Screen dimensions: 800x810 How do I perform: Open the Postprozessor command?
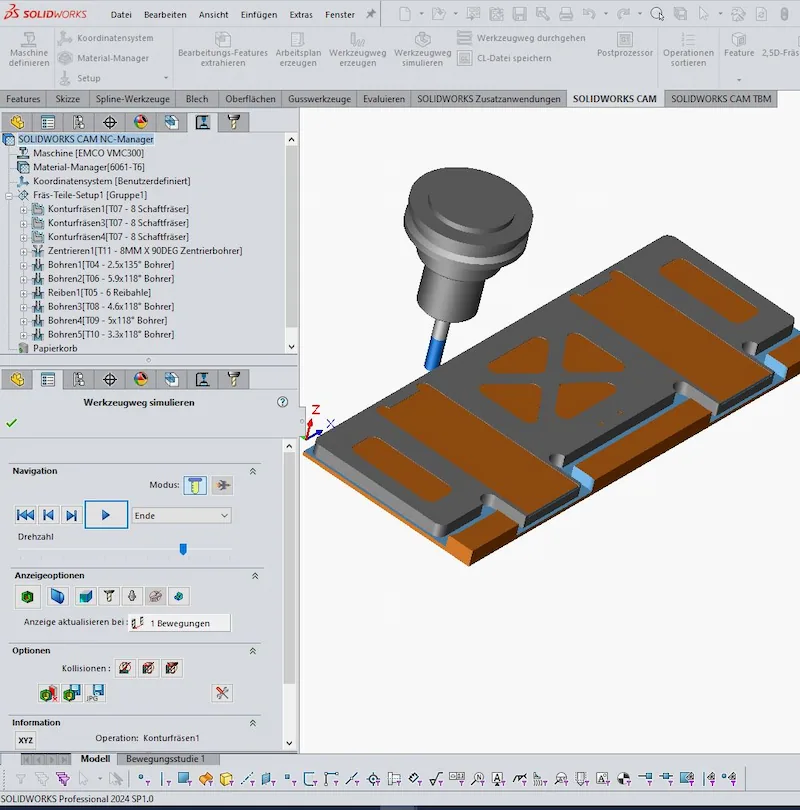coord(625,45)
